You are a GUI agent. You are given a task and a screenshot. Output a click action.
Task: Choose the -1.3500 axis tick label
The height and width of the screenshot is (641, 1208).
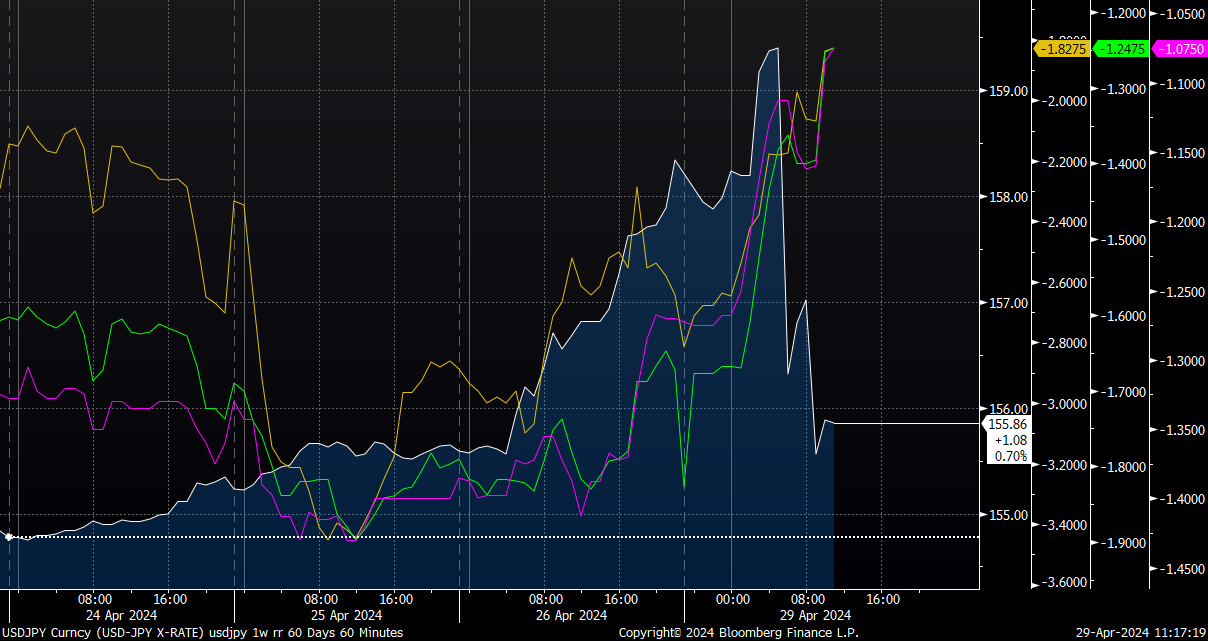1181,430
